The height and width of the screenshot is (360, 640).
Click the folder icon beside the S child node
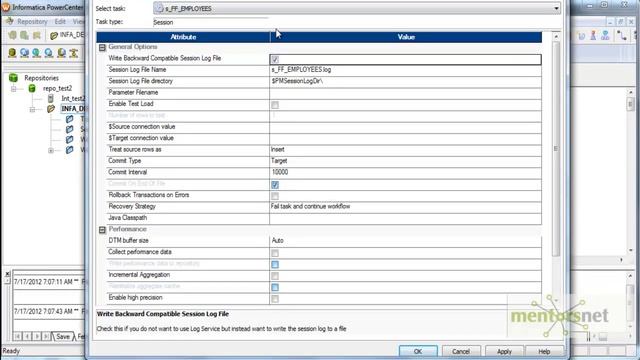tap(70, 129)
